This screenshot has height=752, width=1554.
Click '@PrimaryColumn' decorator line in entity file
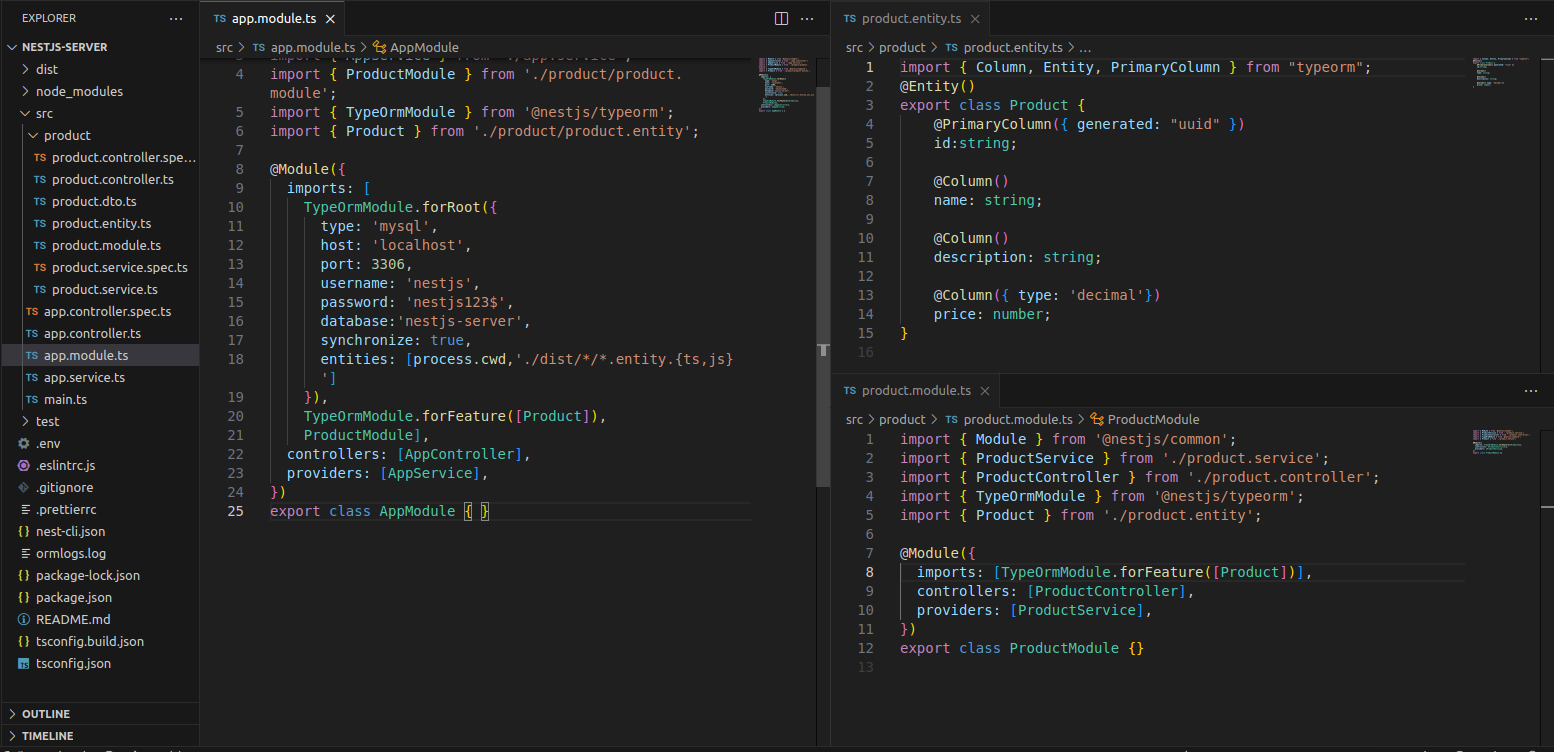[x=1089, y=124]
